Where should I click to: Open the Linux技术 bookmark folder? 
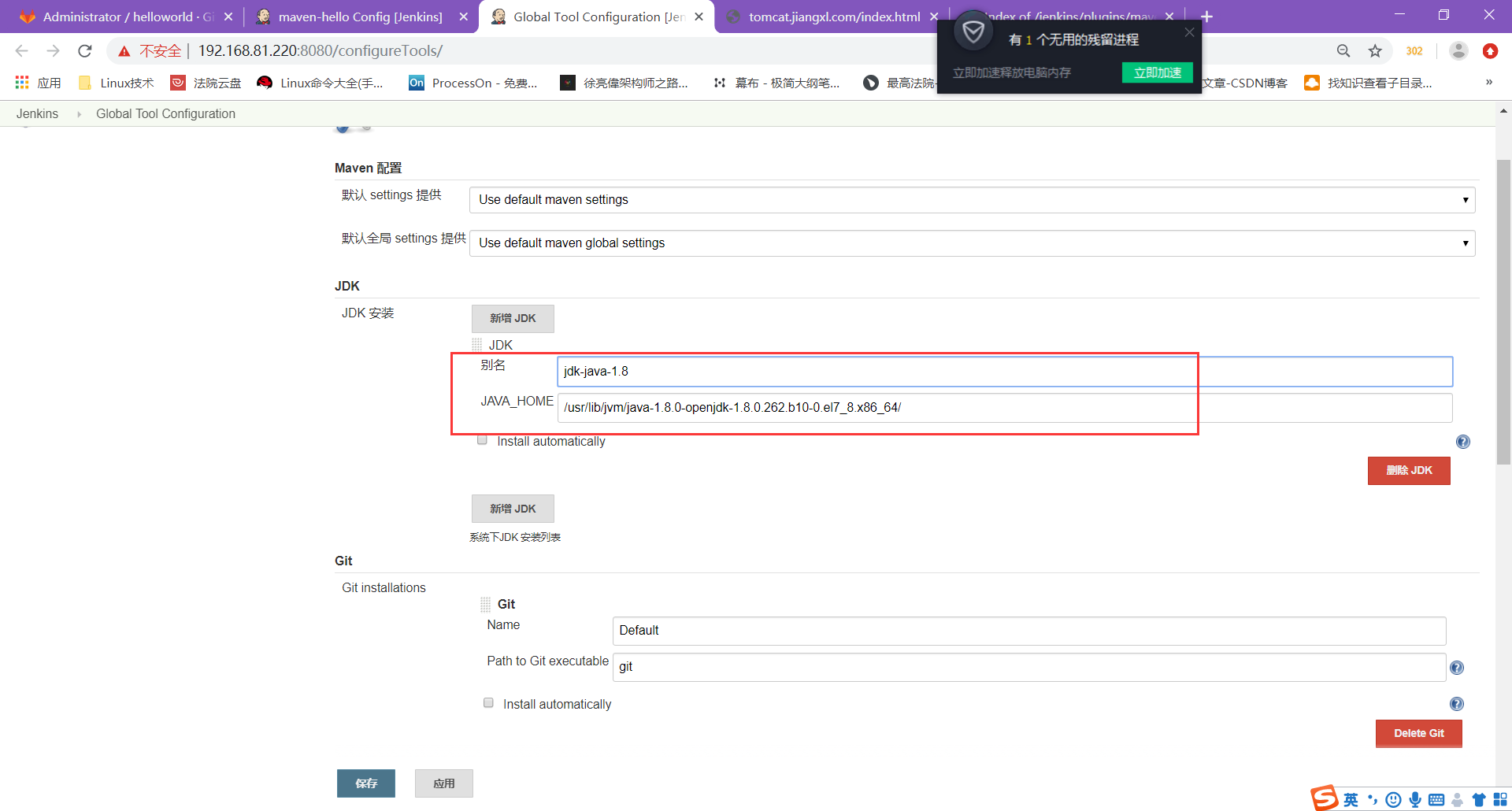pyautogui.click(x=117, y=83)
